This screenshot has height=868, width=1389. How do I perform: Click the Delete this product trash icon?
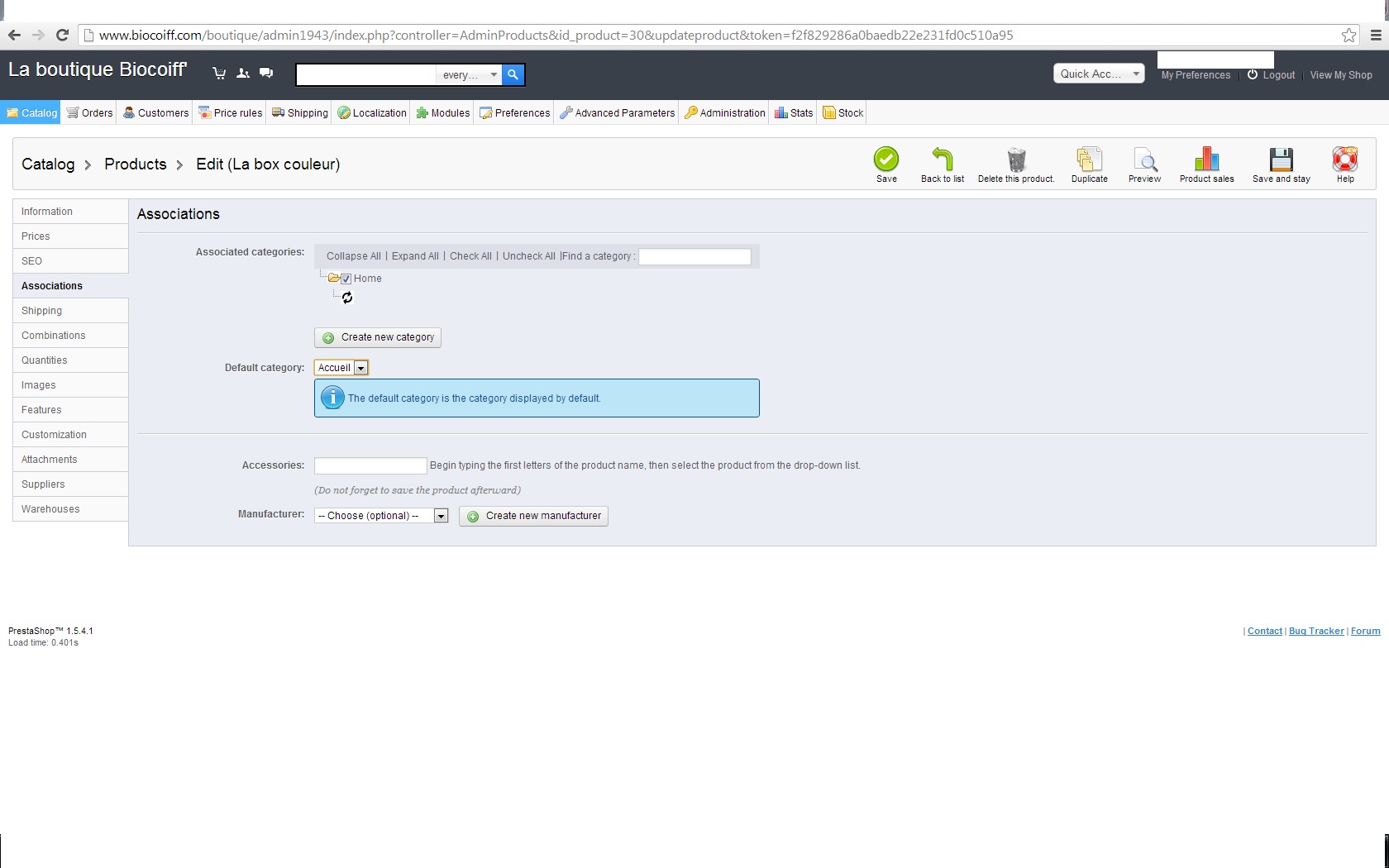1016,159
